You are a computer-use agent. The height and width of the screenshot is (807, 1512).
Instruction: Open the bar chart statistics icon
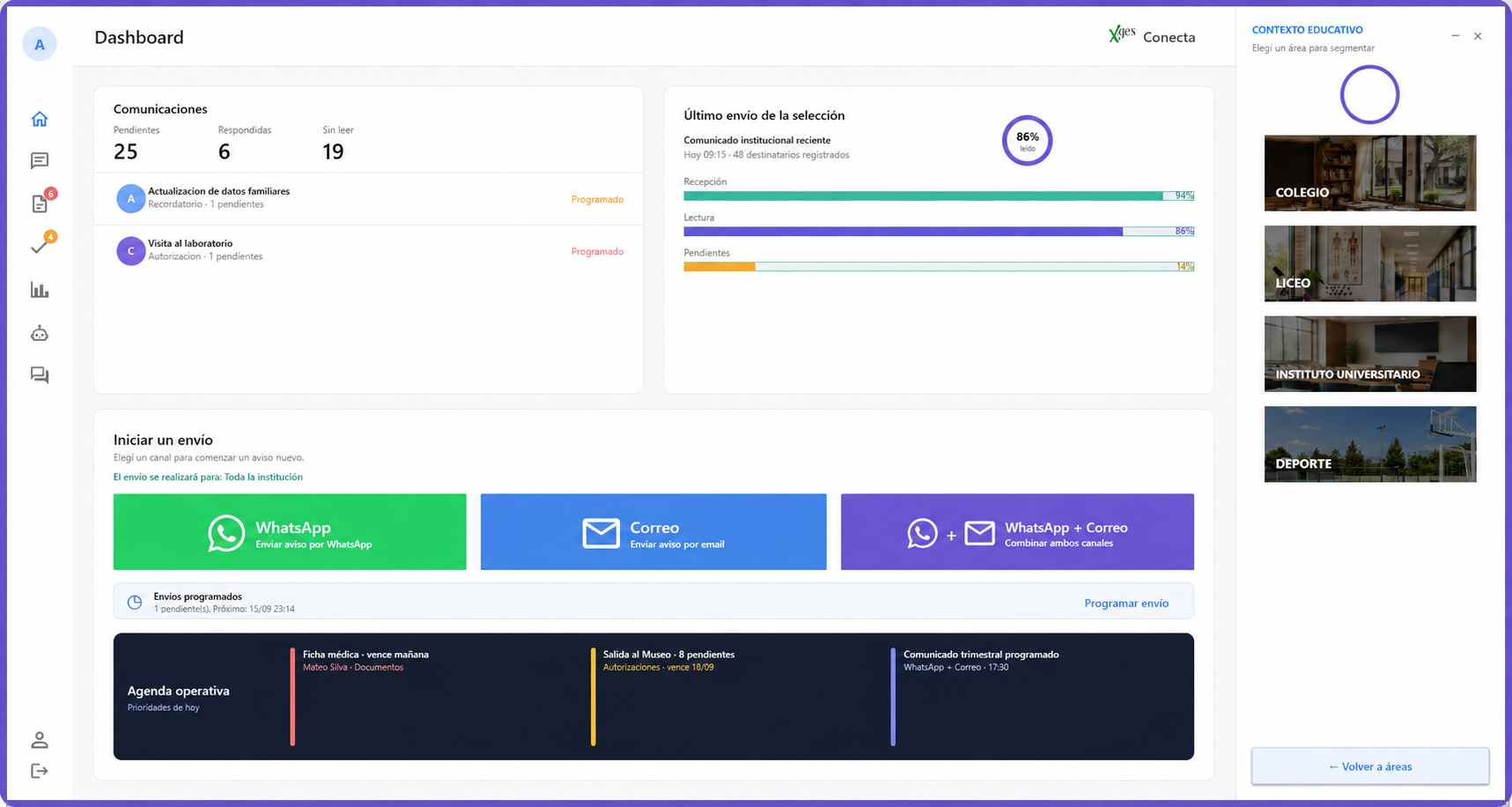click(x=40, y=290)
